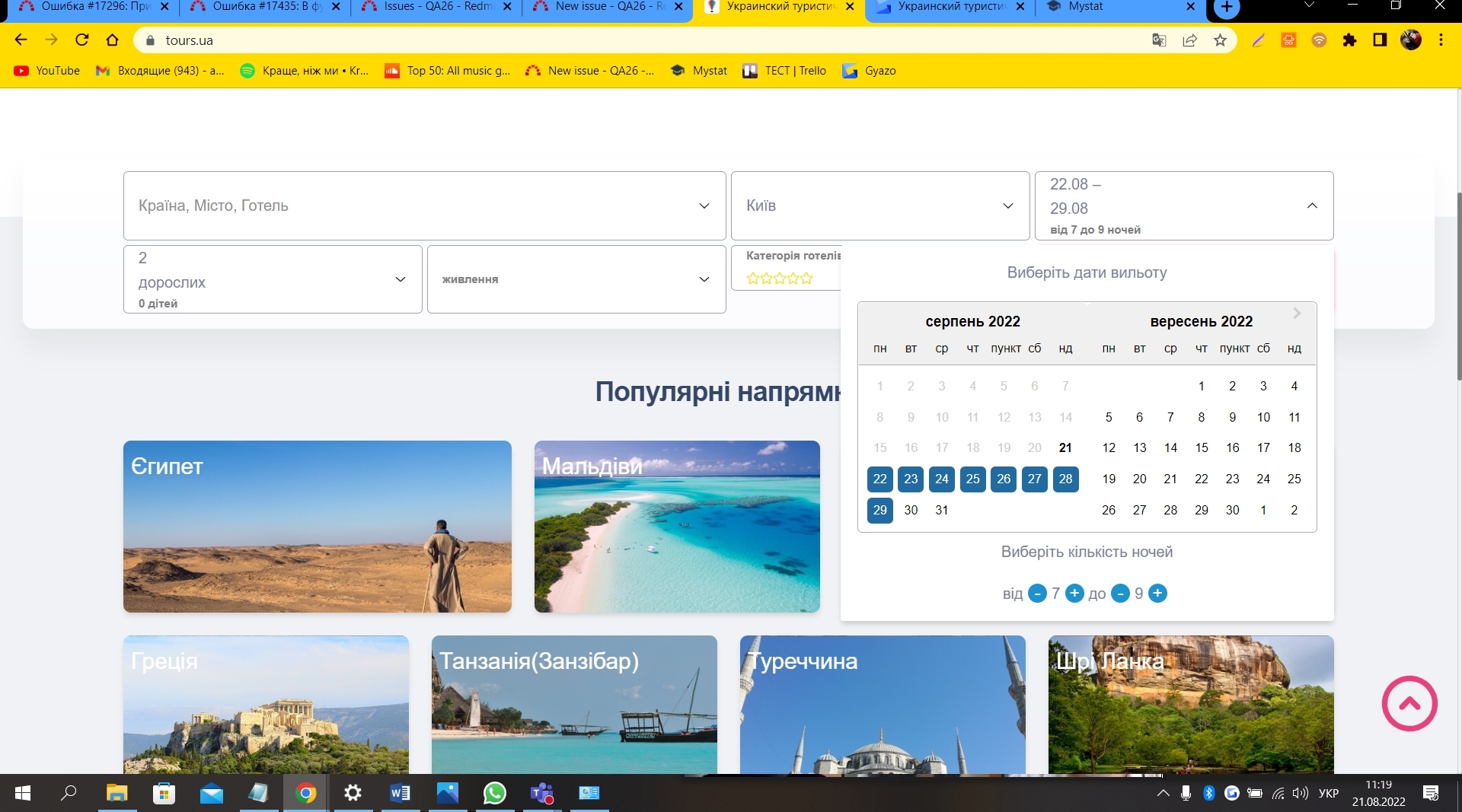Decrease the maximum nights from 9

[x=1120, y=594]
